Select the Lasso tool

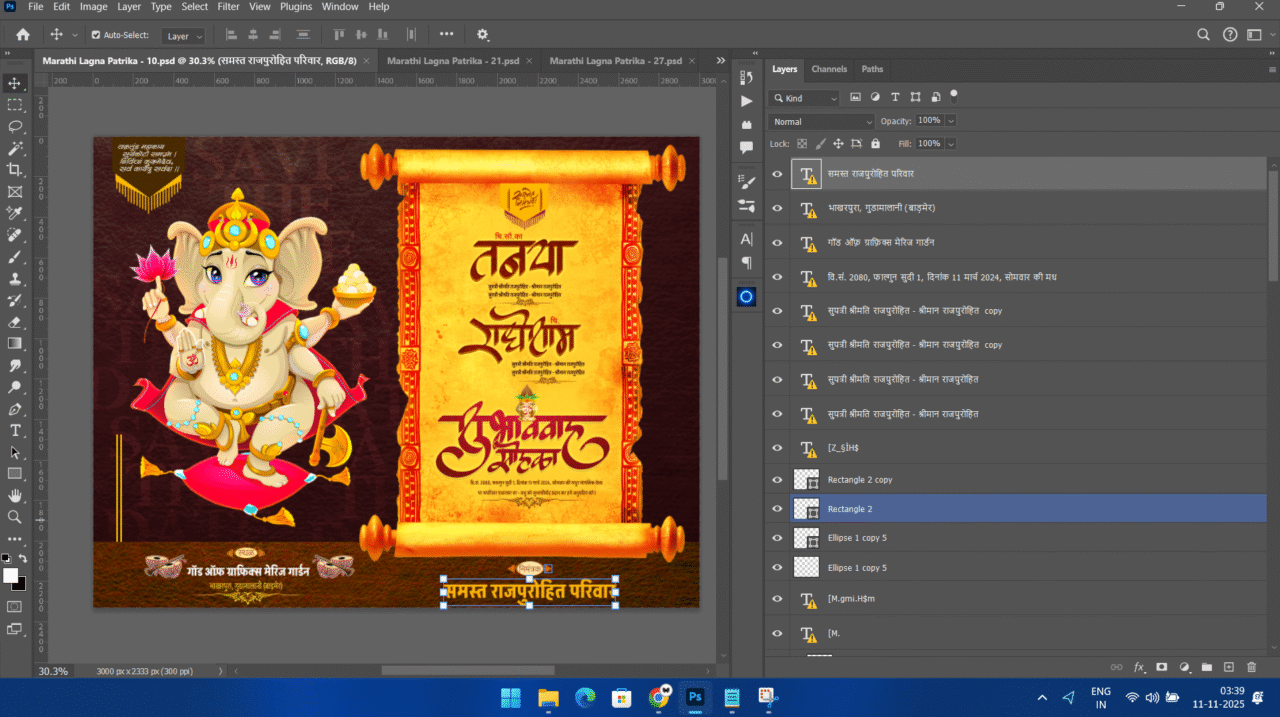click(x=14, y=126)
